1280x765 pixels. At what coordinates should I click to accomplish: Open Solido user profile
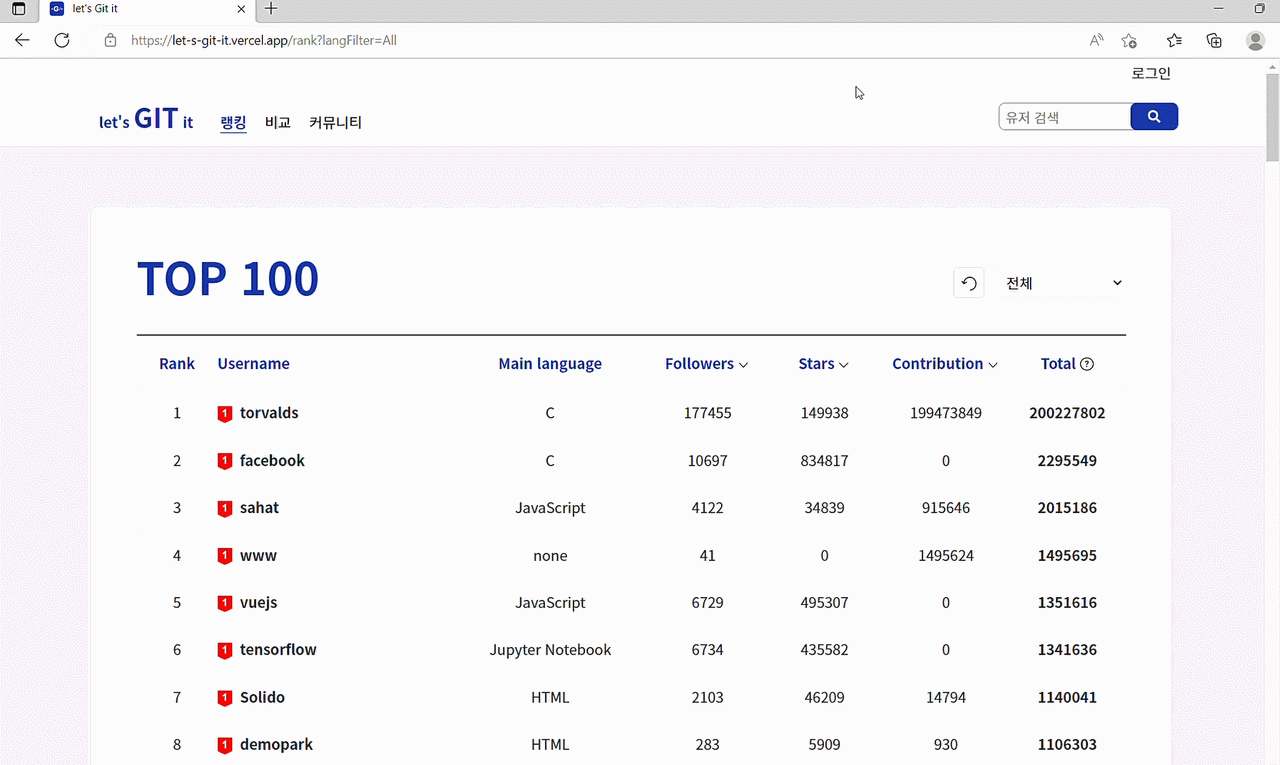[x=262, y=697]
